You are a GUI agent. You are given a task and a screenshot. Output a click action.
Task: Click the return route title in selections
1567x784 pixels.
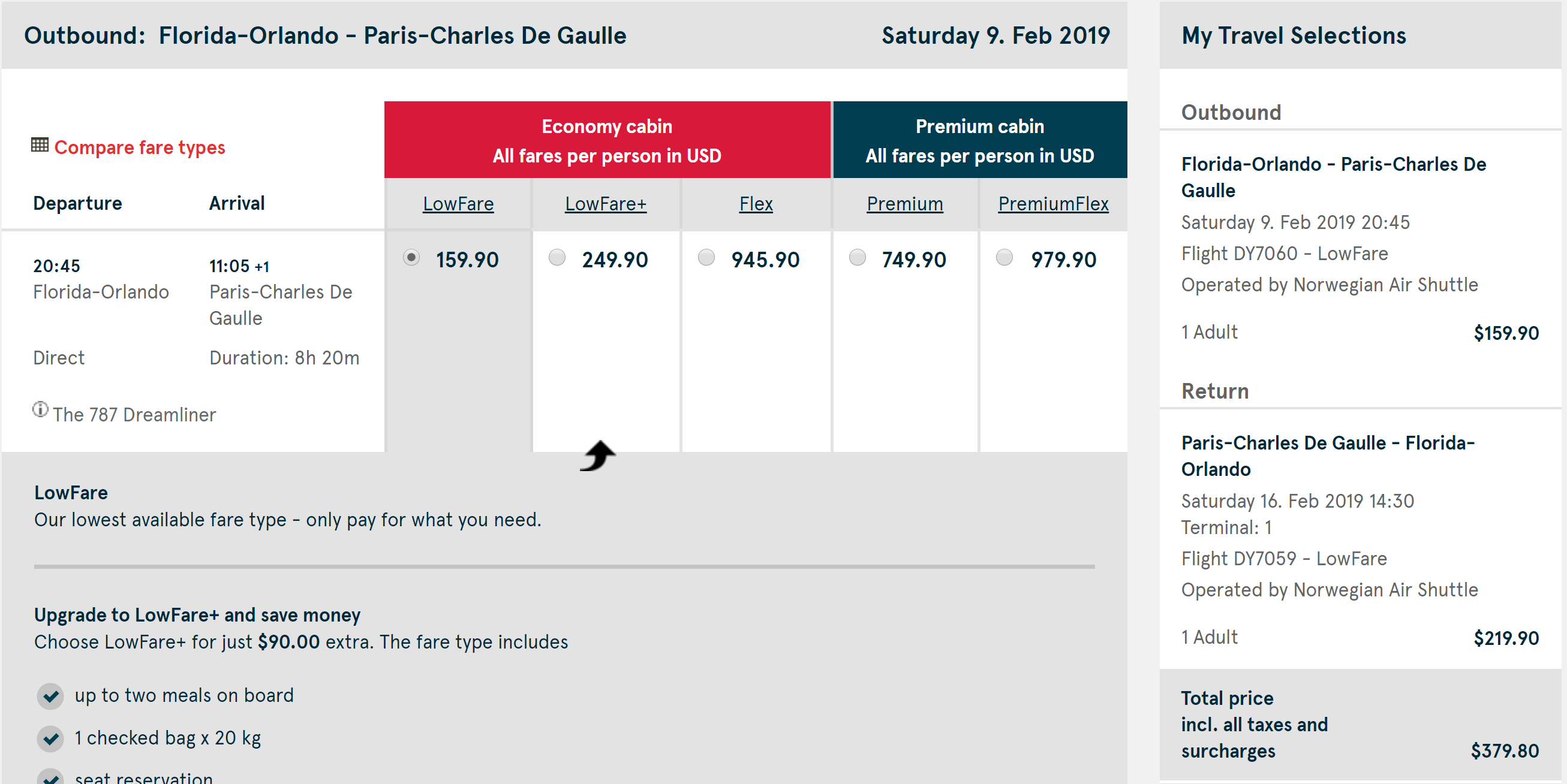click(1327, 456)
